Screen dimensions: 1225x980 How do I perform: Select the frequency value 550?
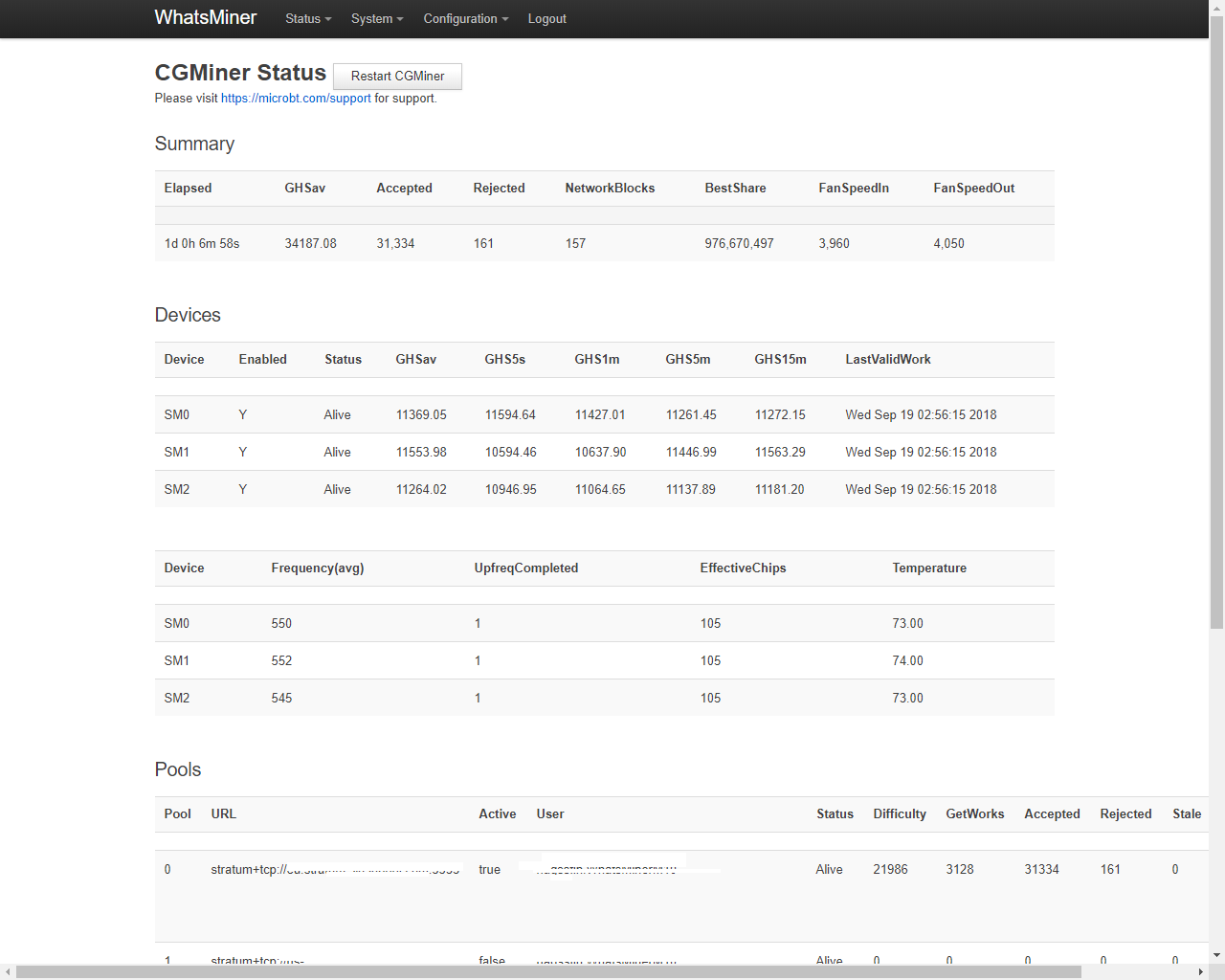(281, 624)
